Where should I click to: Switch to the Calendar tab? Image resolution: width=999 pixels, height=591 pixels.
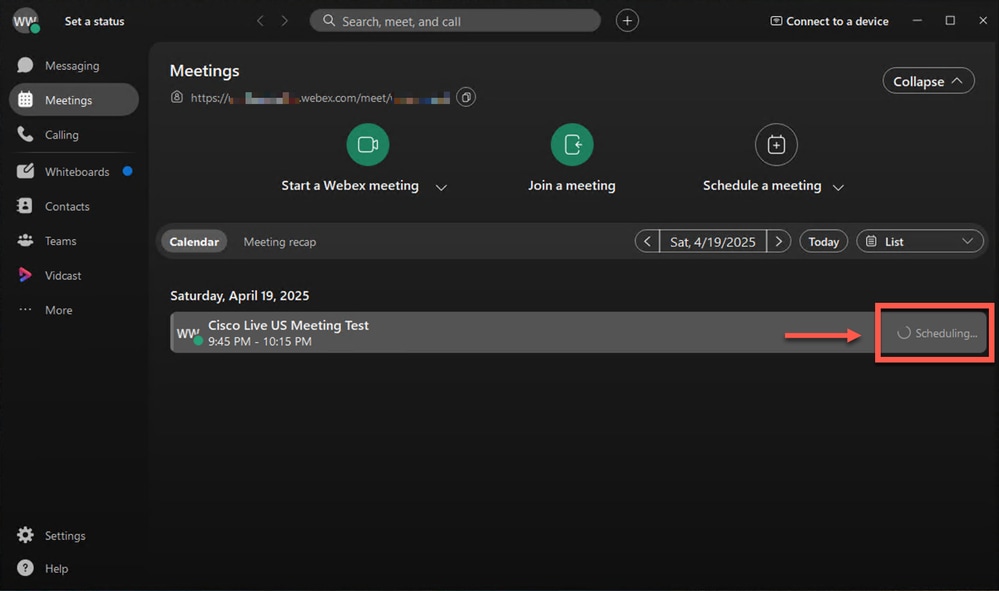[x=194, y=241]
